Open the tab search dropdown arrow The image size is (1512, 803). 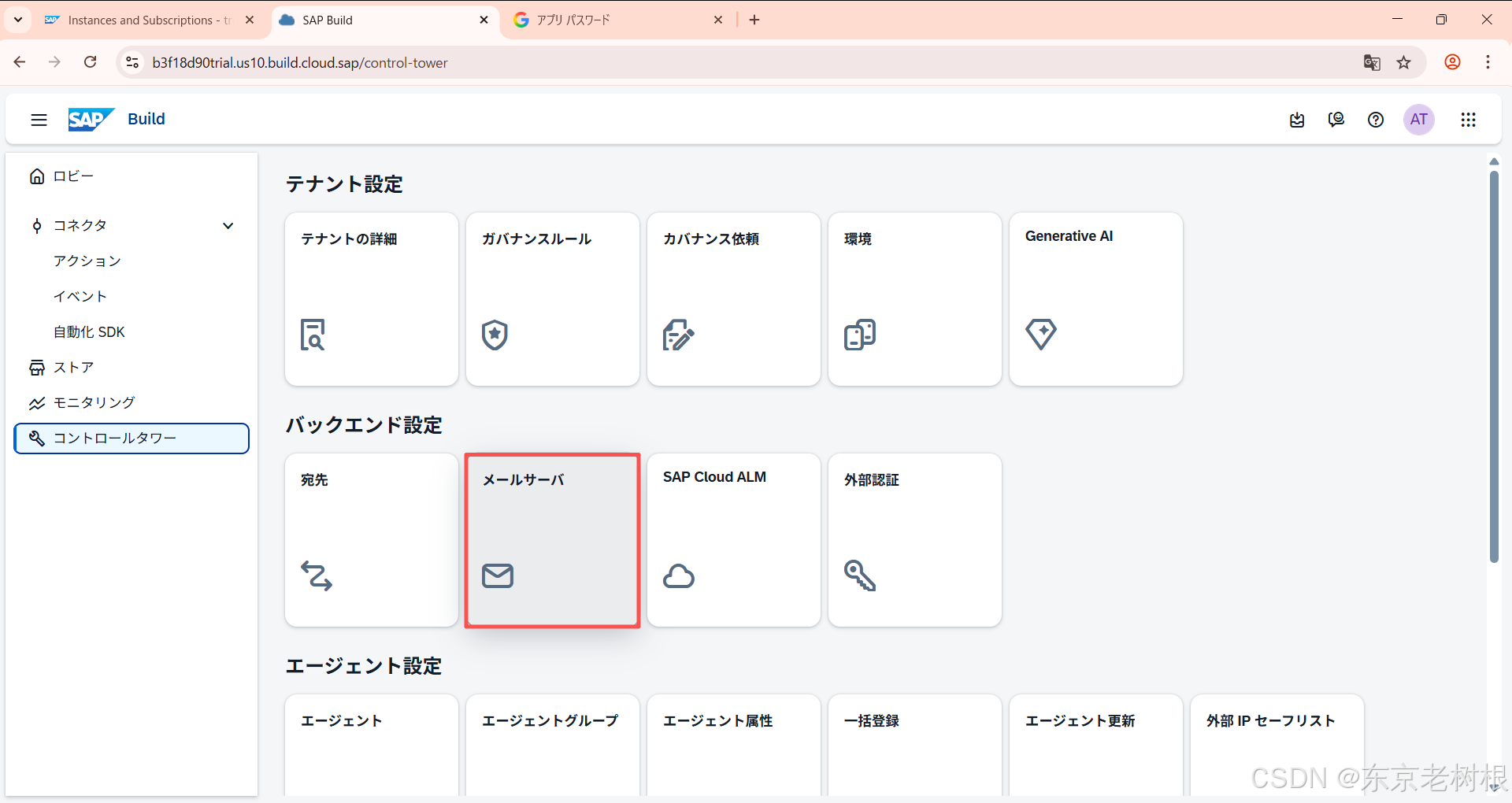click(x=18, y=20)
